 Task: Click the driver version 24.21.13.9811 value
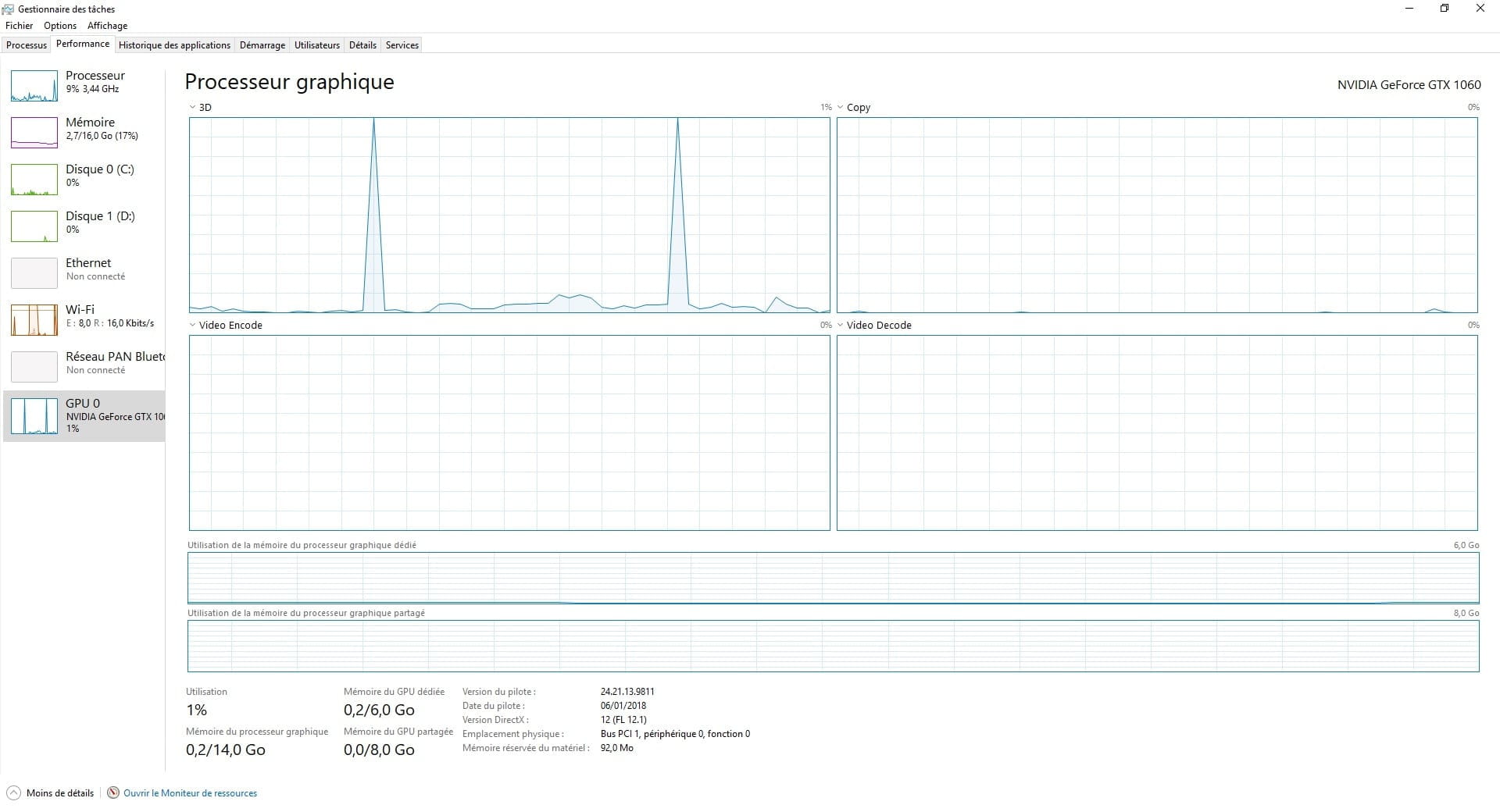[627, 692]
